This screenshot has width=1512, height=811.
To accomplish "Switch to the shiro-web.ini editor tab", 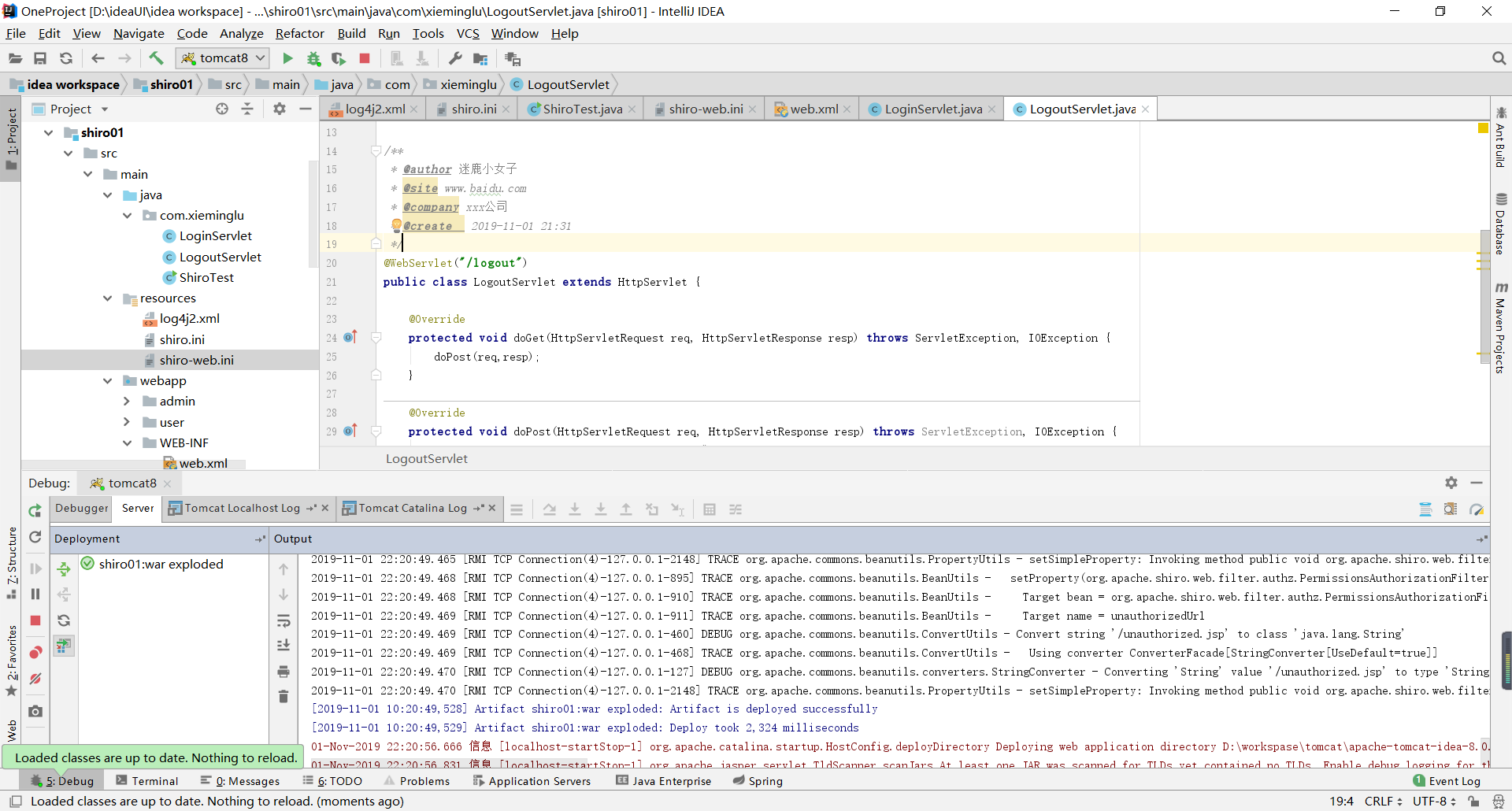I will tap(703, 109).
